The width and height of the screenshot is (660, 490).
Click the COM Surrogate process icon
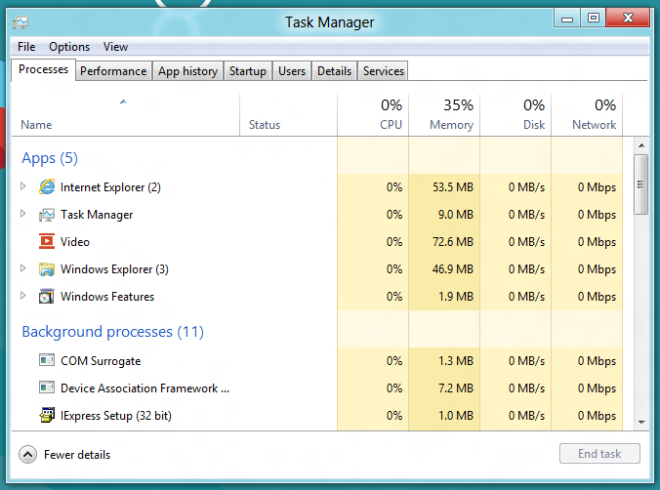[47, 360]
